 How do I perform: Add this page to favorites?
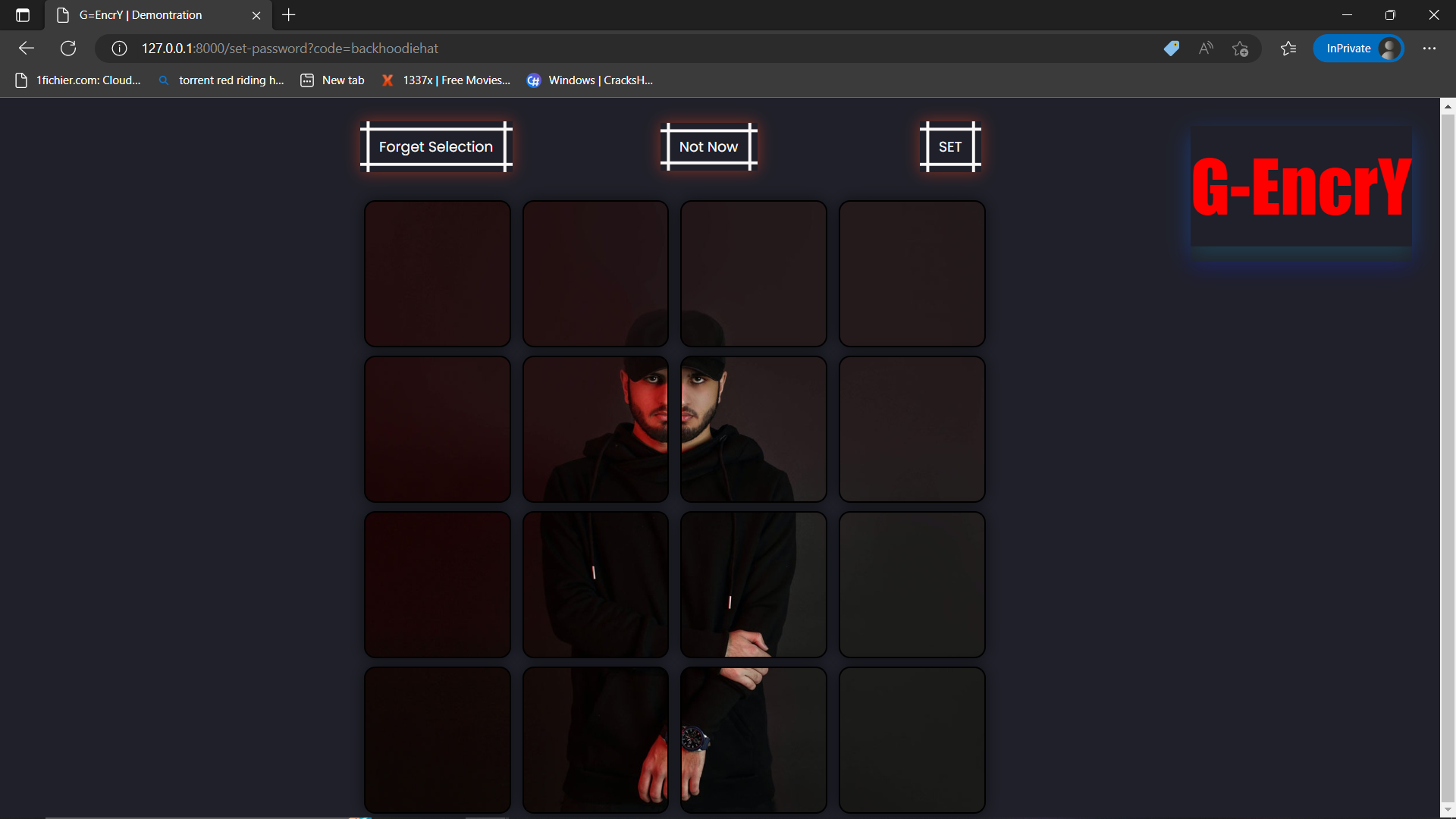click(1241, 48)
